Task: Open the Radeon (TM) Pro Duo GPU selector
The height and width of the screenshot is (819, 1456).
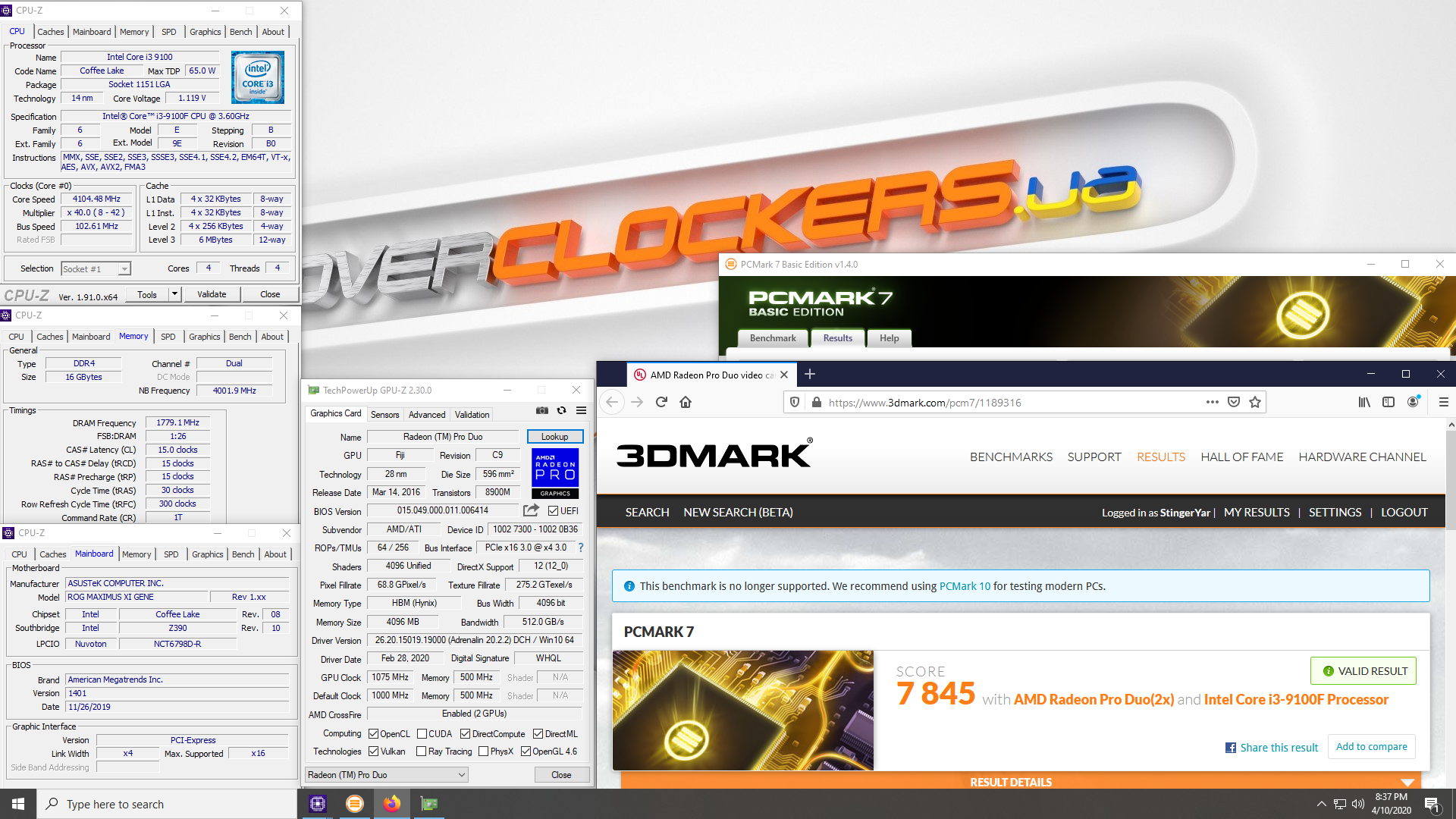Action: 387,775
